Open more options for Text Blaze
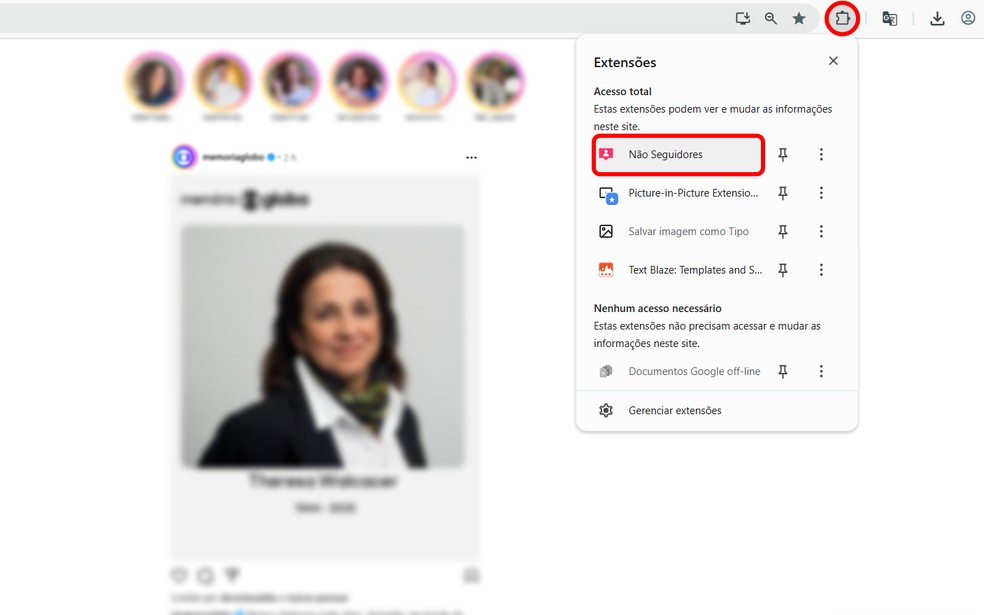 pos(821,270)
